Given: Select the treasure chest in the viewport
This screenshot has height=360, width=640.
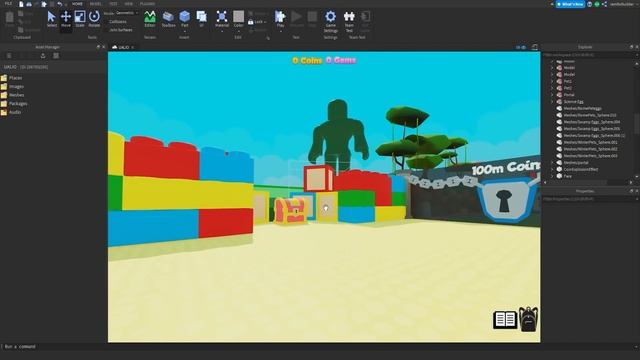Looking at the screenshot, I should pos(290,211).
